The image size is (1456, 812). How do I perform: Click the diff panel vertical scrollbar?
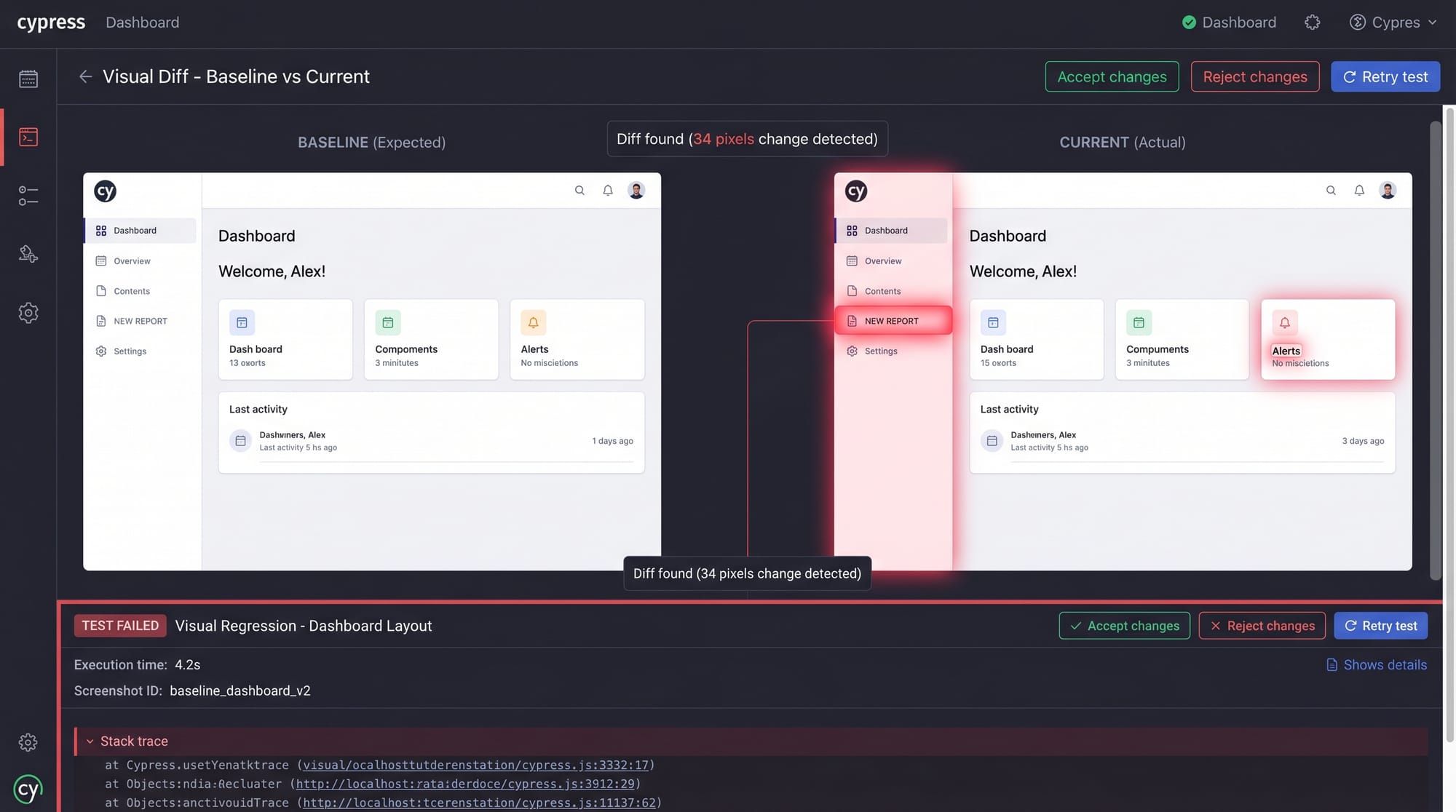(x=1435, y=349)
